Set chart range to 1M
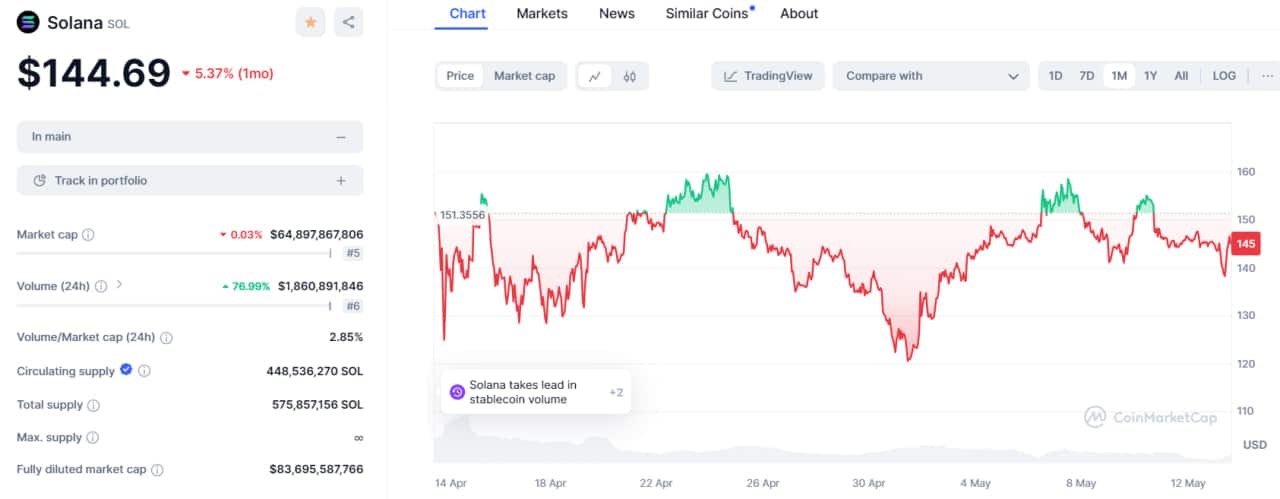This screenshot has height=499, width=1280. coord(1119,76)
